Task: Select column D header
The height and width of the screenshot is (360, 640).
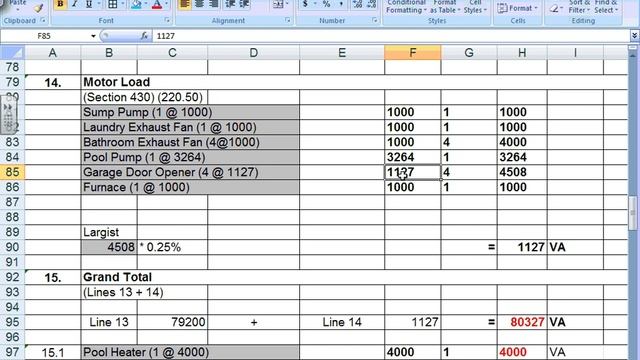Action: point(253,53)
